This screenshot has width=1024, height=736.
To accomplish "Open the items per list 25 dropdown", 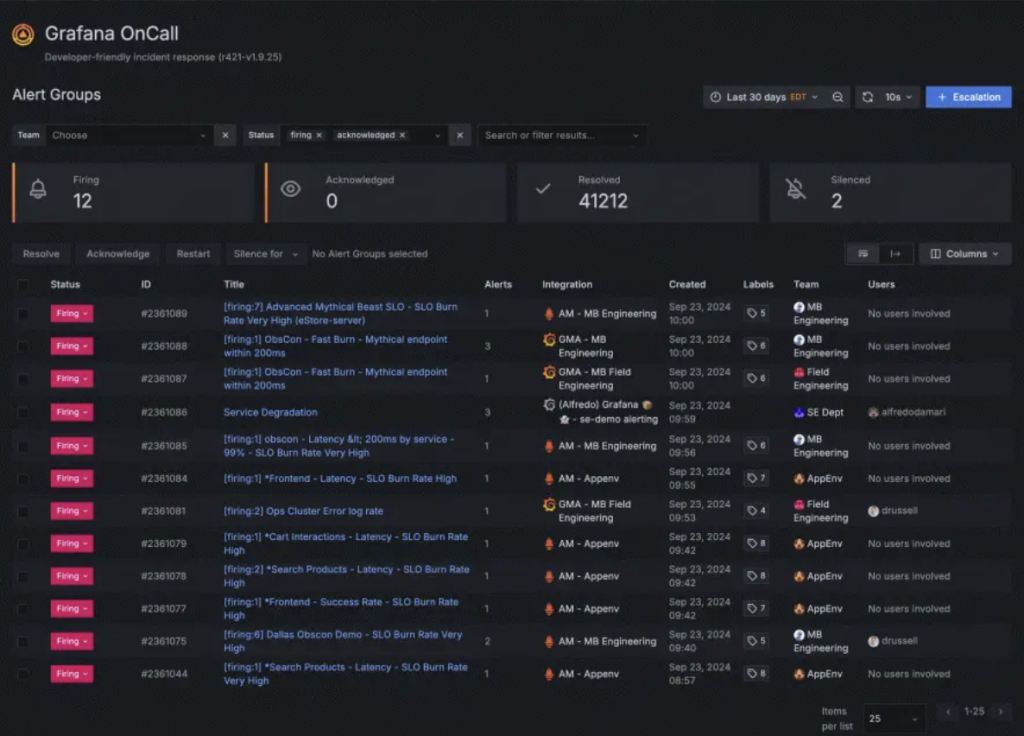I will (x=893, y=718).
